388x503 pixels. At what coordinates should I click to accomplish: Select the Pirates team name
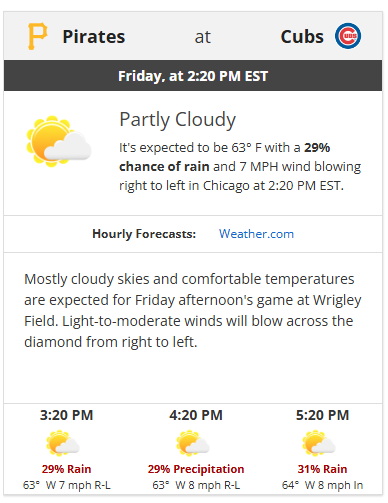(x=94, y=37)
